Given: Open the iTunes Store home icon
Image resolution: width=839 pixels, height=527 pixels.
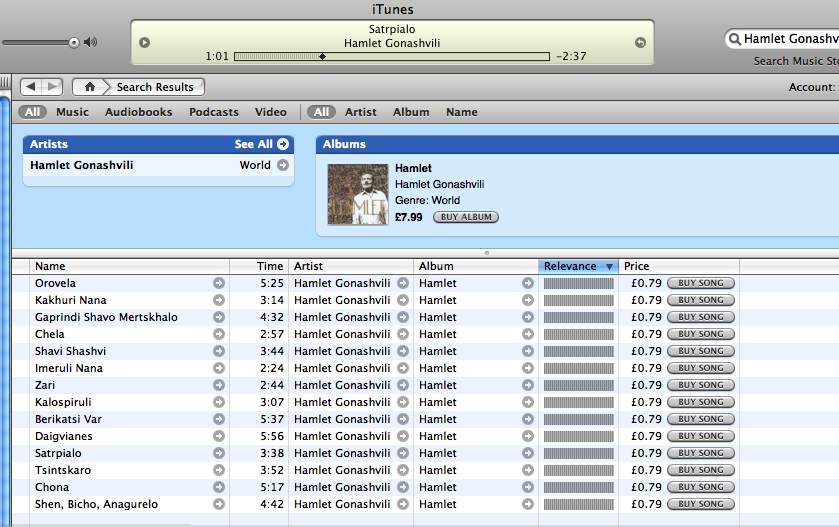Looking at the screenshot, I should click(x=89, y=87).
